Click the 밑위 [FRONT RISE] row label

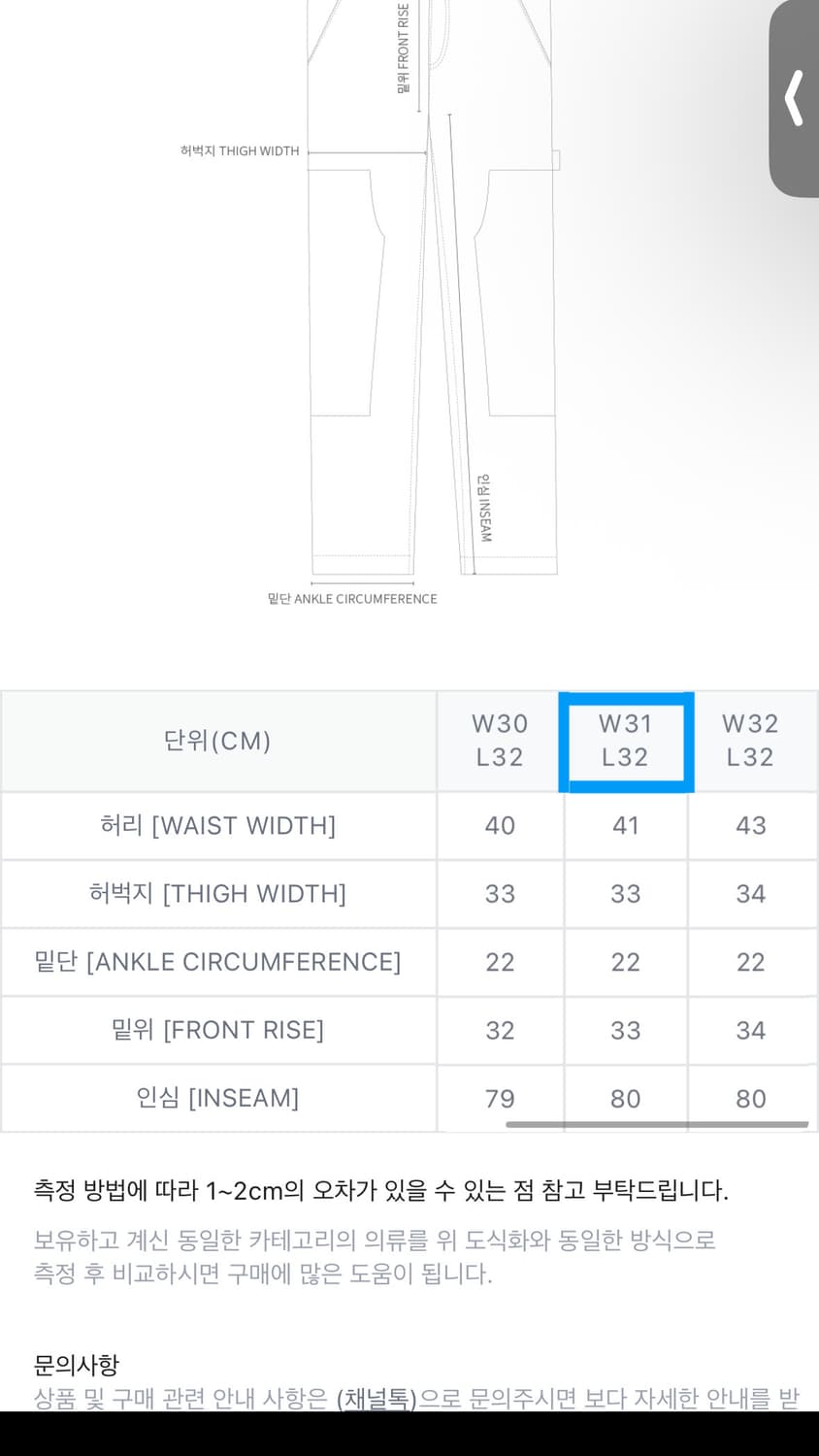click(217, 1030)
